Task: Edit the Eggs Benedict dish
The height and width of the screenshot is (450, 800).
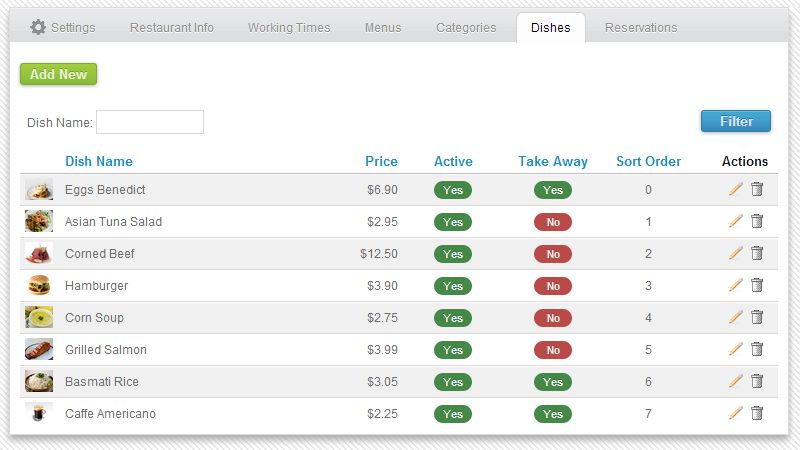Action: tap(736, 189)
